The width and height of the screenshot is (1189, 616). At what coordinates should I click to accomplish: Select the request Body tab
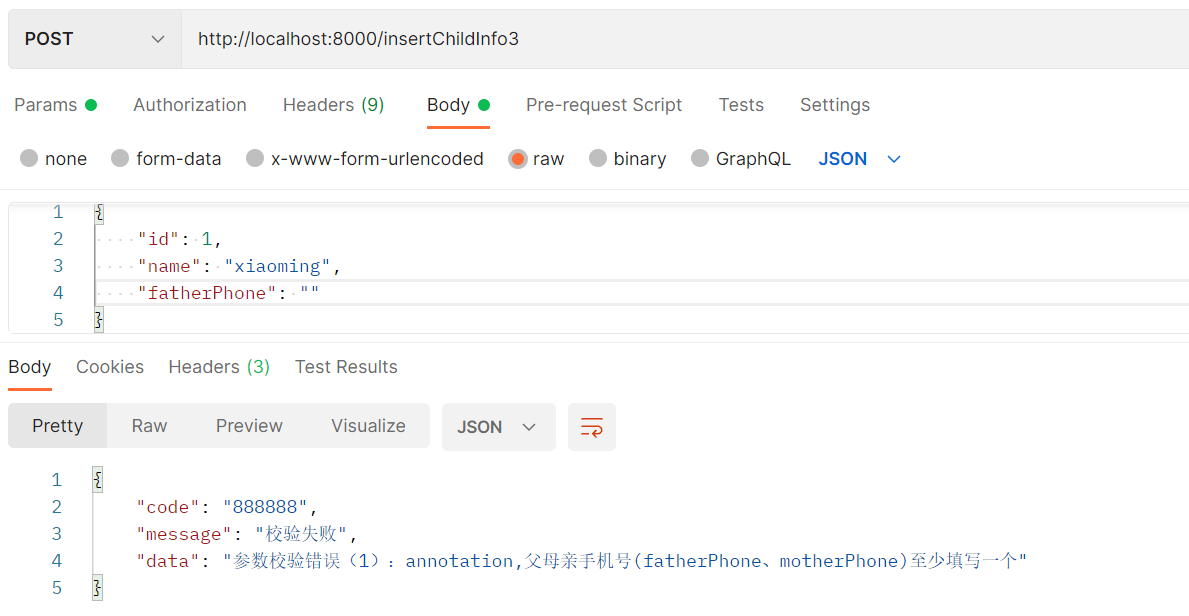(x=458, y=105)
